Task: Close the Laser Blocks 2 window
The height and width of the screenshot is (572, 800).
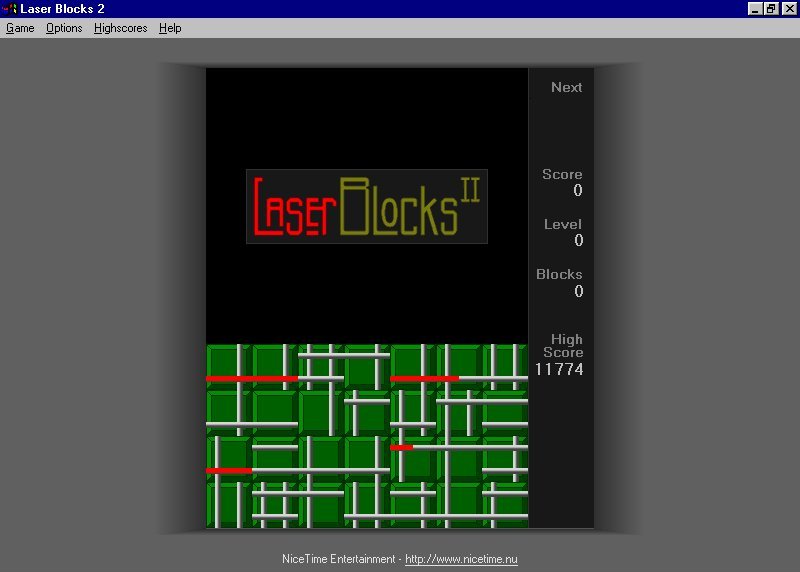Action: click(x=789, y=9)
